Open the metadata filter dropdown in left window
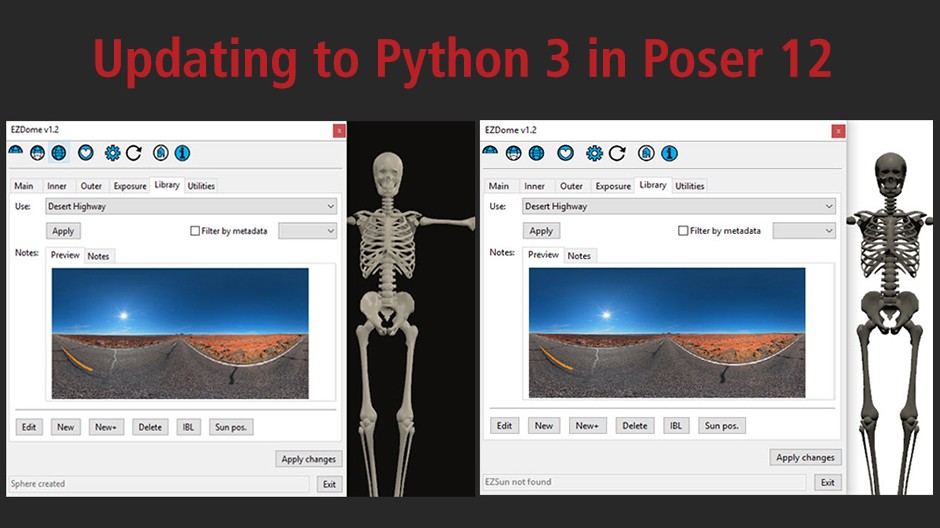The width and height of the screenshot is (940, 528). coord(308,231)
